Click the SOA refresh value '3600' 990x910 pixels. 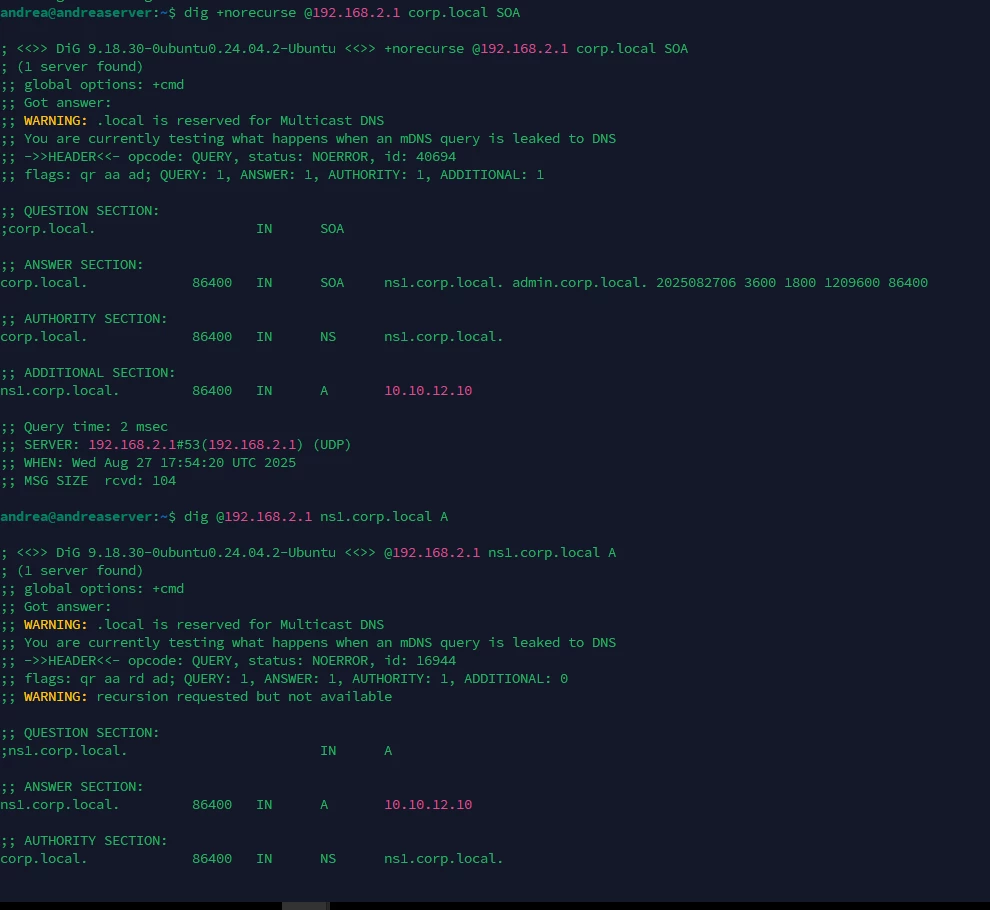click(x=760, y=282)
